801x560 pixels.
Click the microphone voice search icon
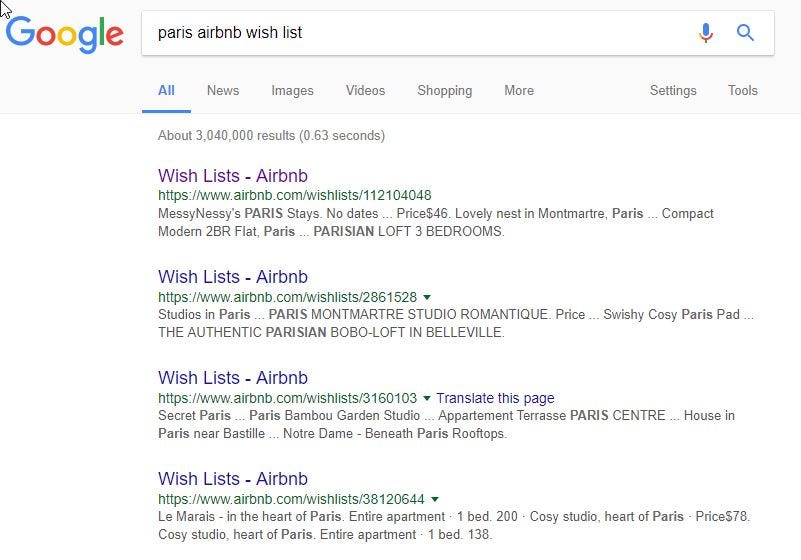point(705,33)
